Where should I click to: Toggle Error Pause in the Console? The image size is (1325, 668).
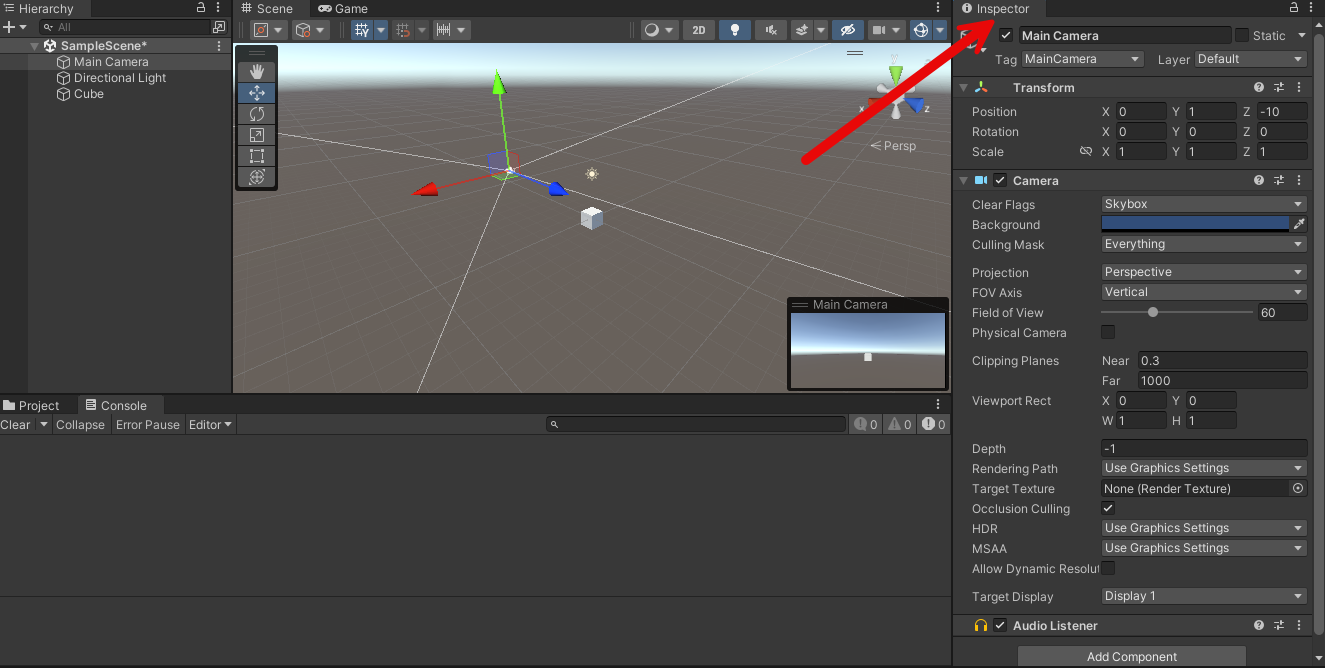[x=148, y=425]
